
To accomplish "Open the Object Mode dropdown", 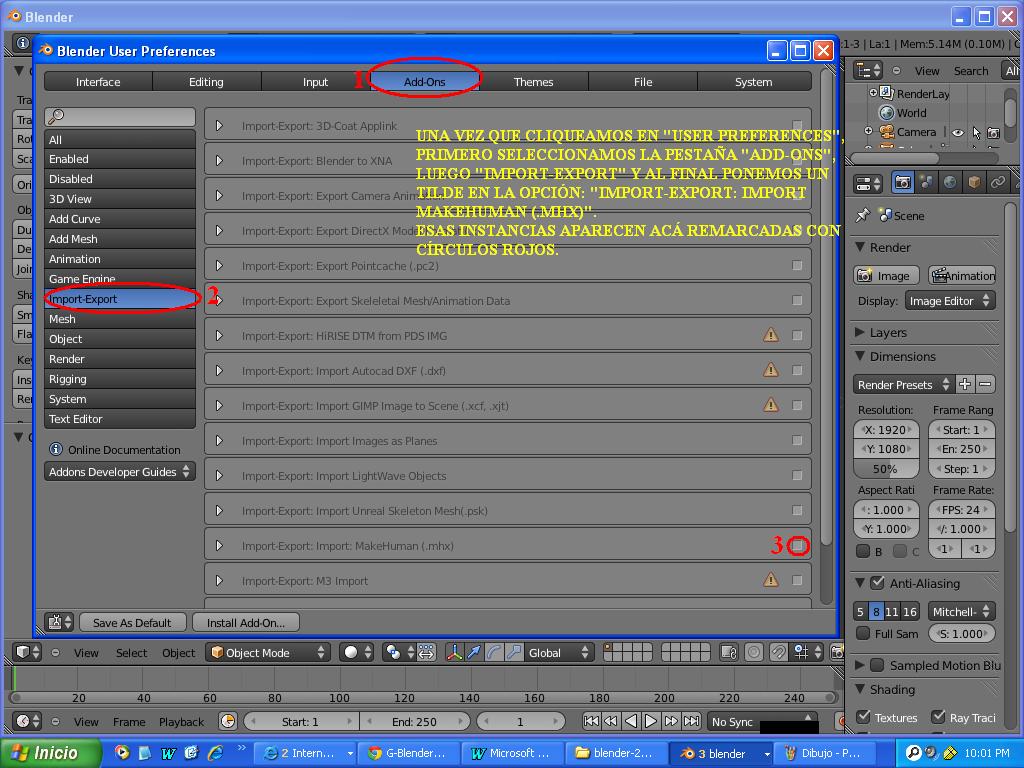I will click(266, 652).
